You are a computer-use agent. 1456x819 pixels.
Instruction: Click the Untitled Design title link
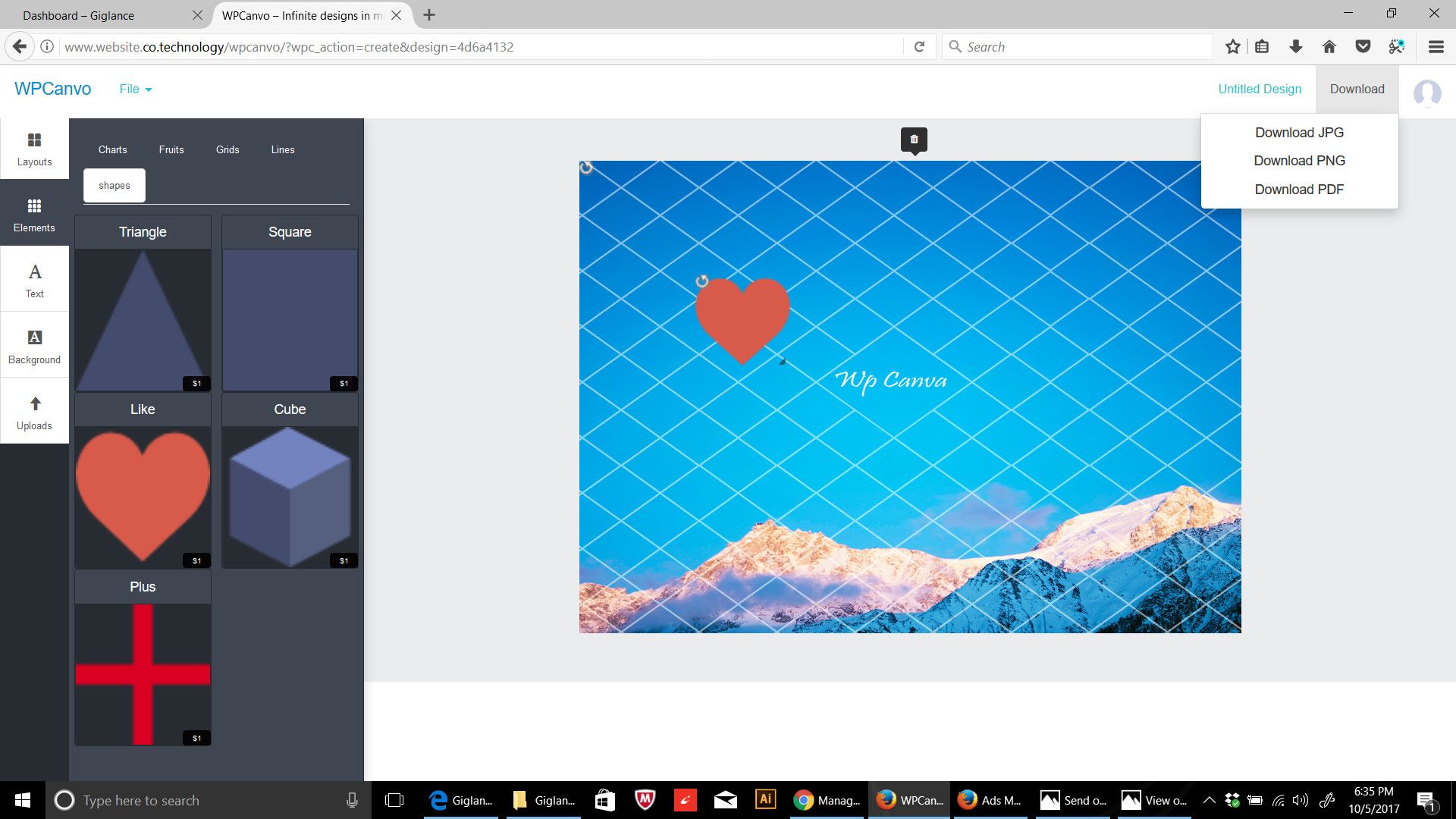1259,89
